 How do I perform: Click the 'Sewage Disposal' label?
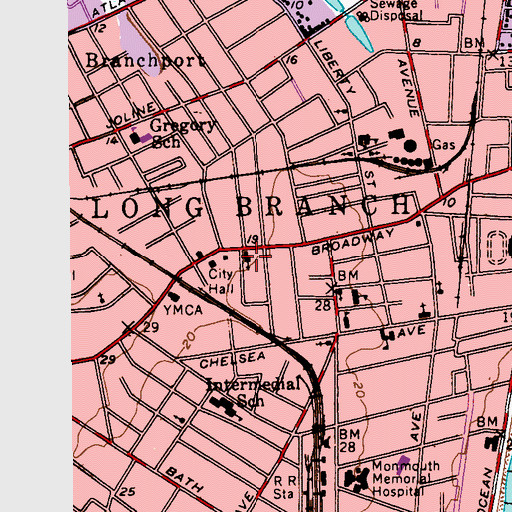point(396,10)
